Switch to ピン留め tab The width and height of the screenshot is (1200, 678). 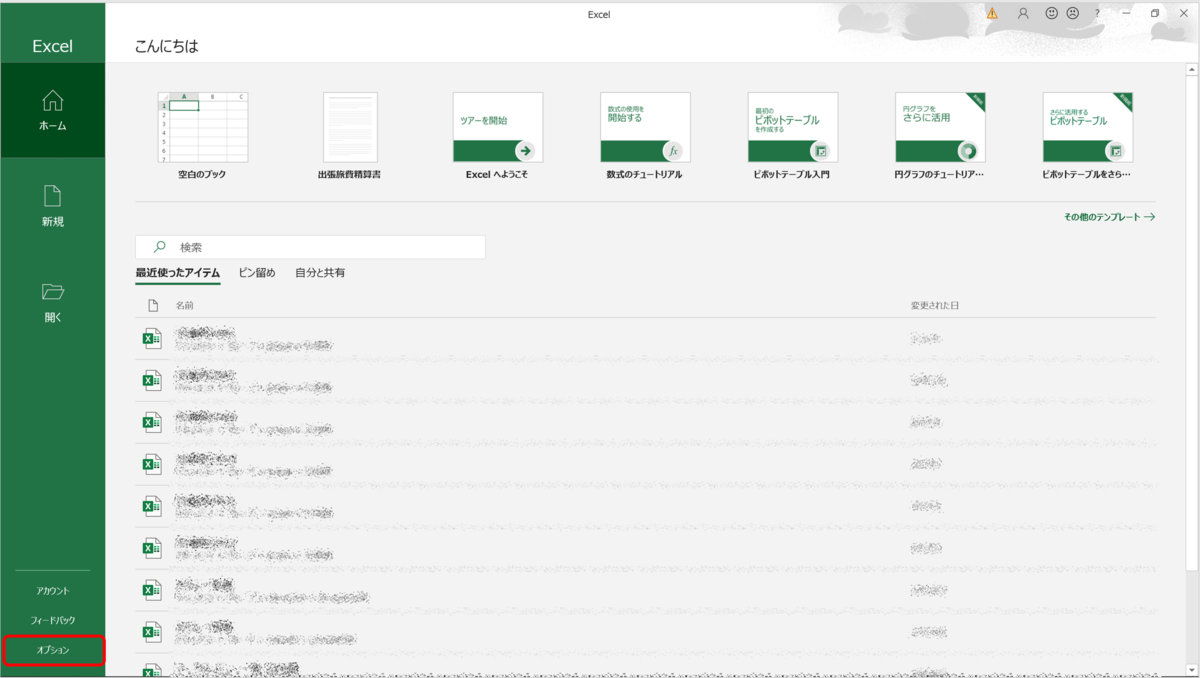(257, 273)
